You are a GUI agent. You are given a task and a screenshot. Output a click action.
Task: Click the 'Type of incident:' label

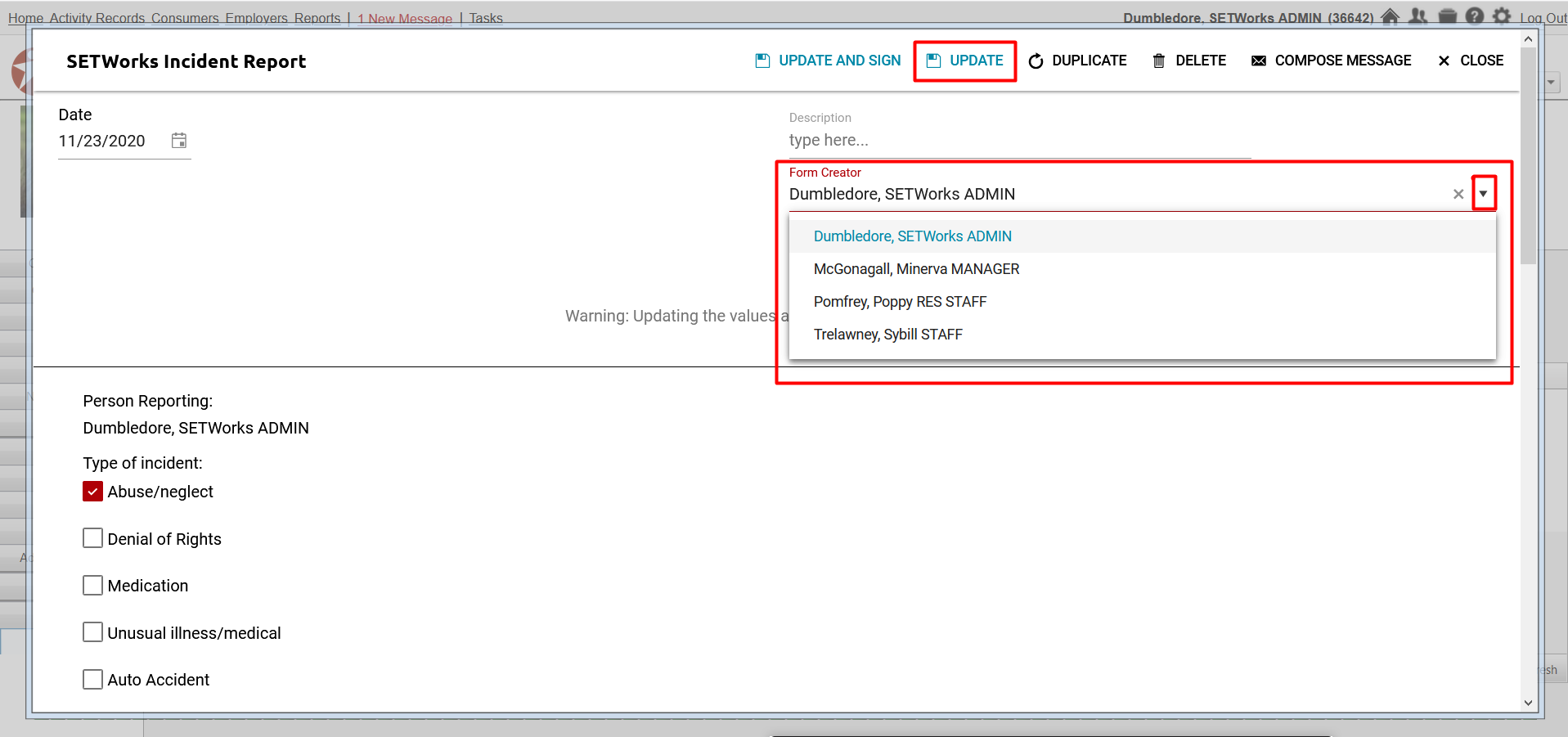click(143, 463)
